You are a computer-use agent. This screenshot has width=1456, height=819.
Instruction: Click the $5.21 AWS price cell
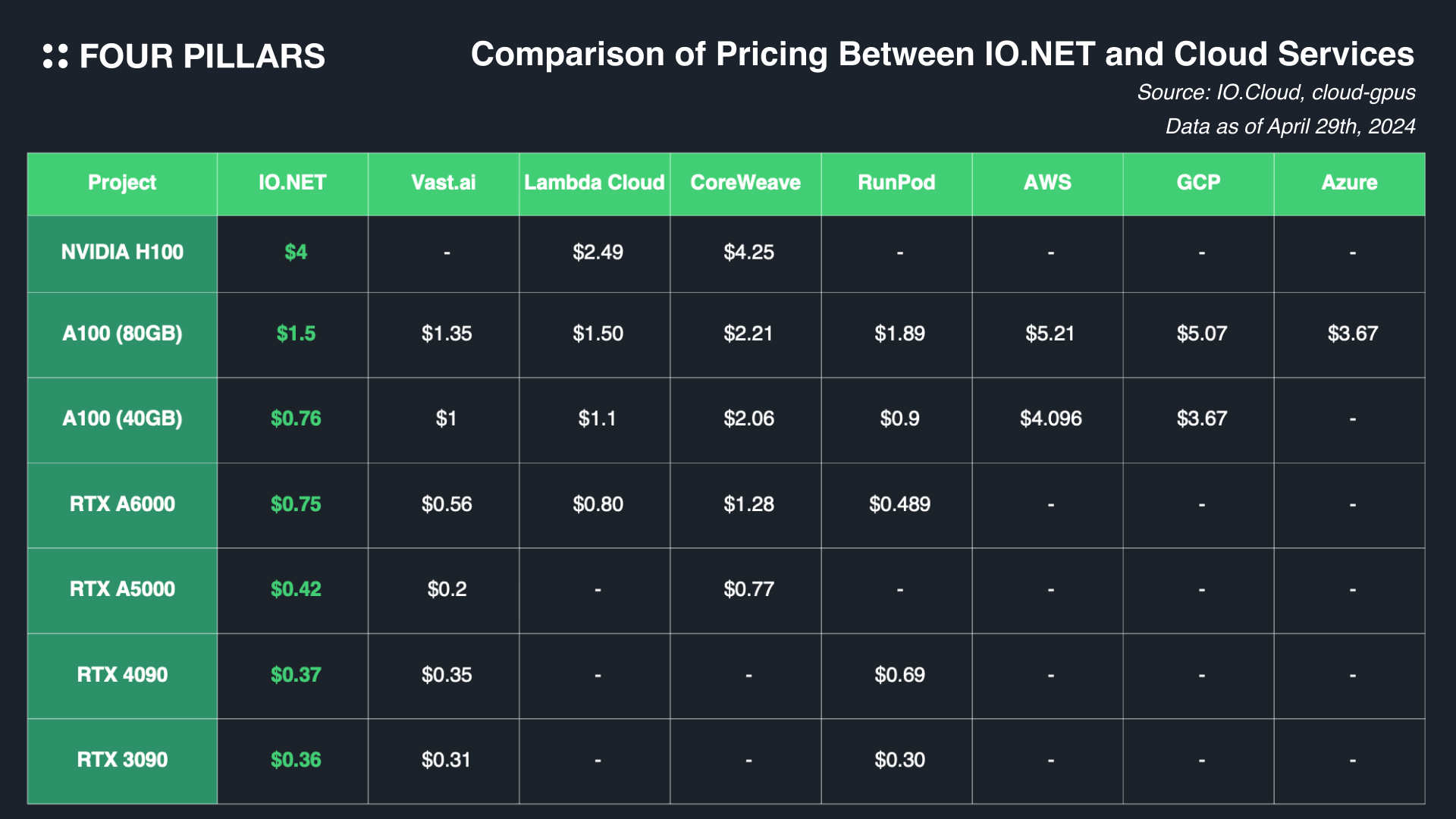[x=1050, y=334]
